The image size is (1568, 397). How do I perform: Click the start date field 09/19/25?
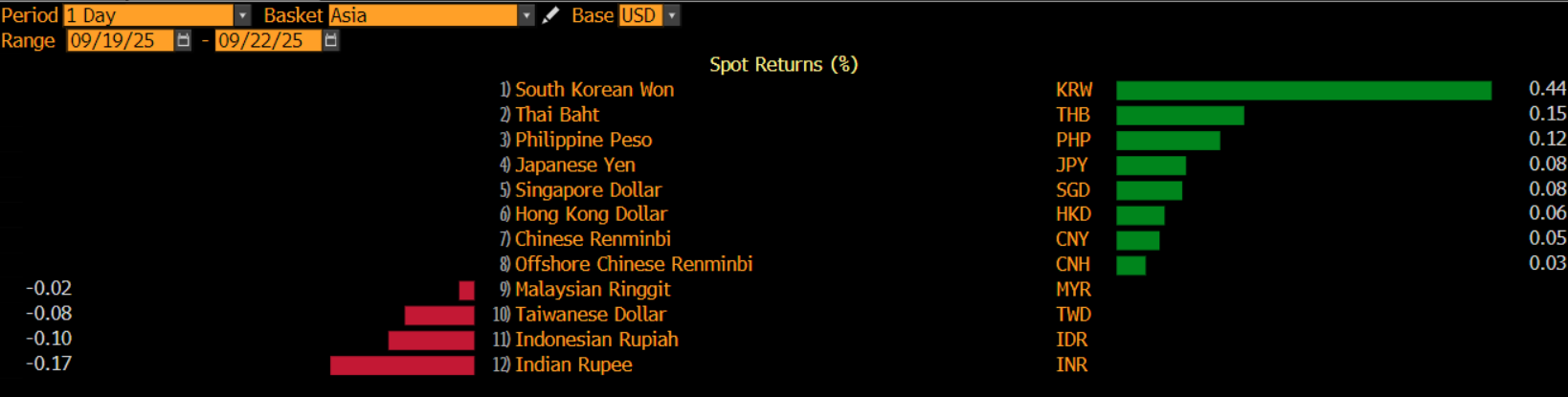pyautogui.click(x=119, y=40)
